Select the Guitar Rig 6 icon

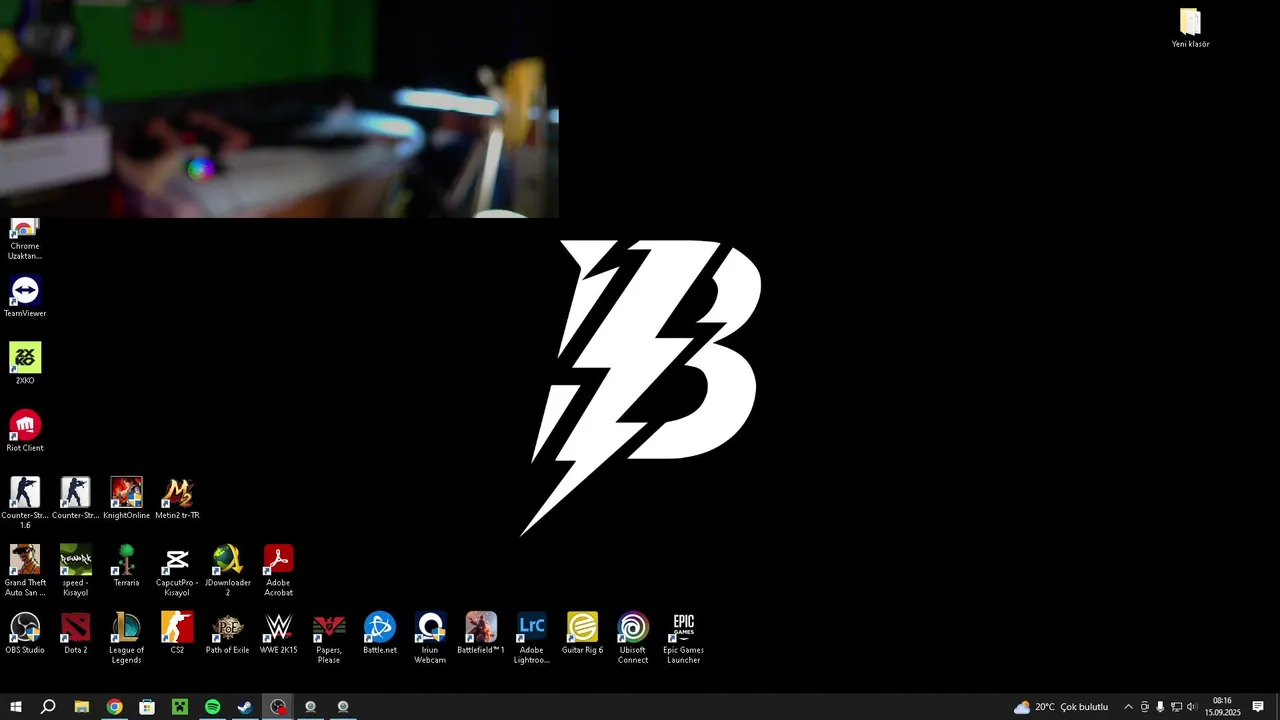[x=582, y=632]
